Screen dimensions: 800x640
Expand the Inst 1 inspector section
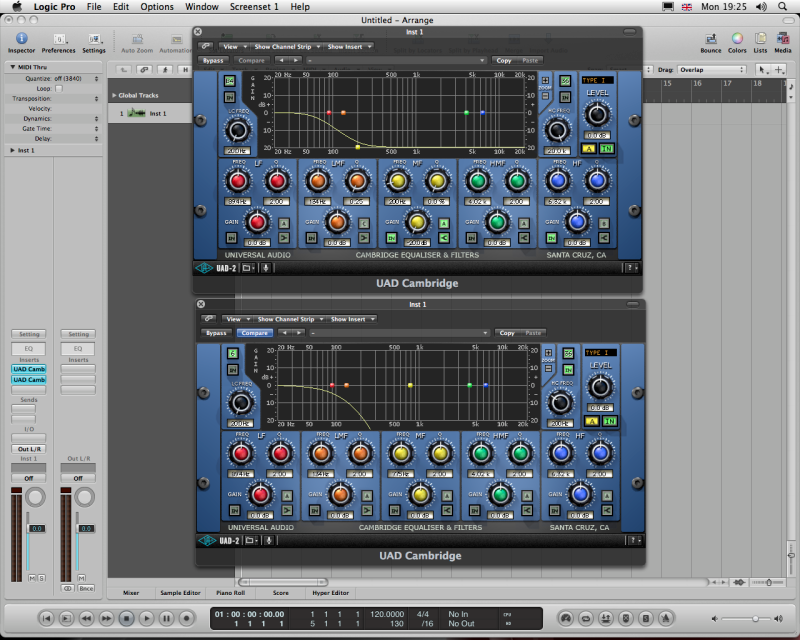pos(12,151)
